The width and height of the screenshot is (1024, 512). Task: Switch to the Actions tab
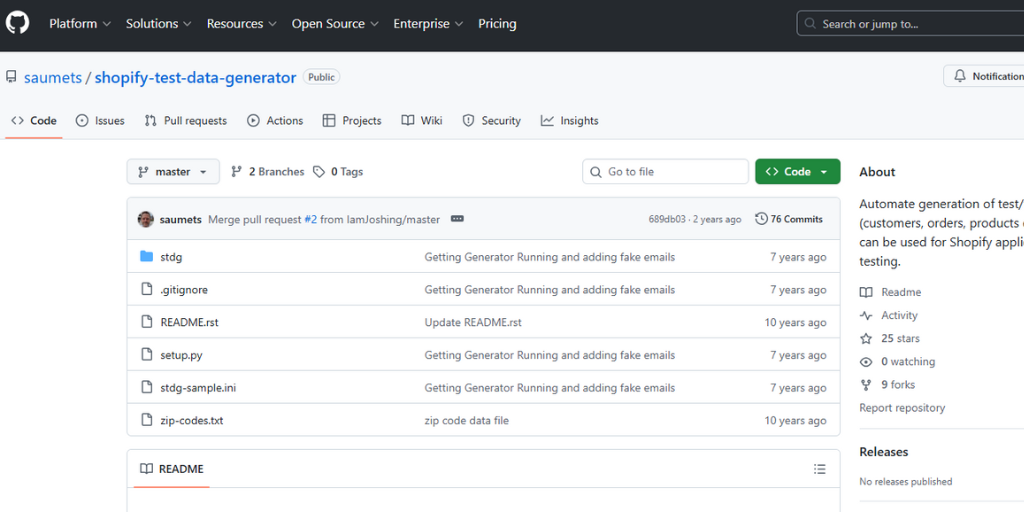coord(275,121)
